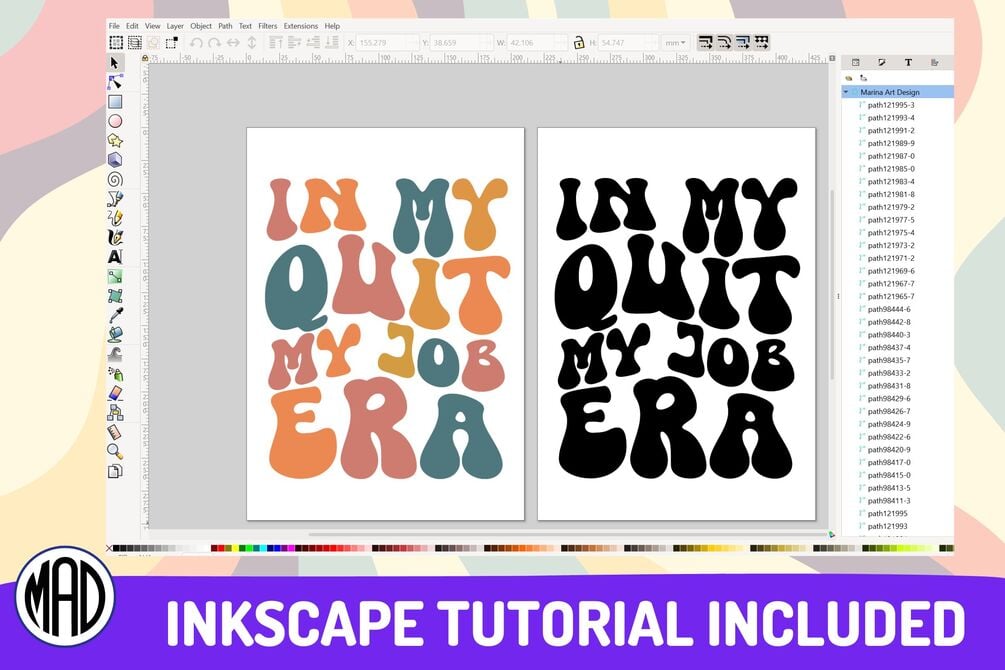Open the Pages tool
This screenshot has height=670, width=1005.
(115, 471)
